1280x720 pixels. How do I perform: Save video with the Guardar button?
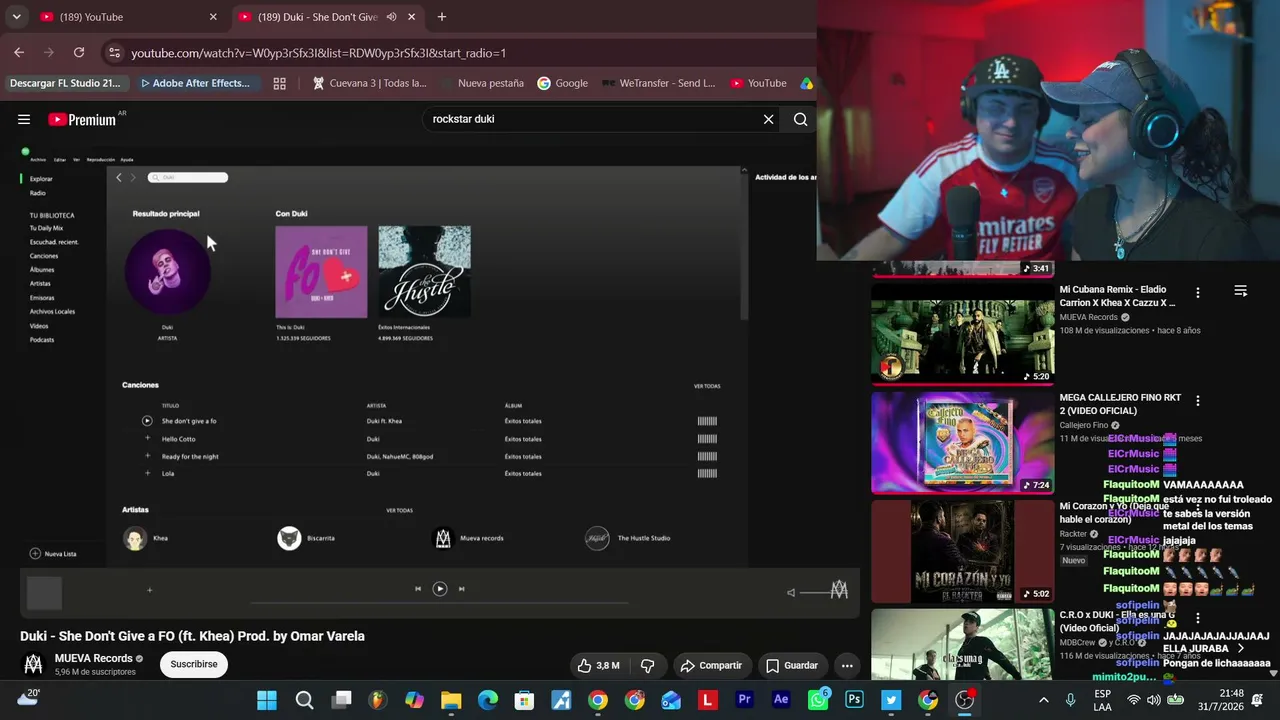tap(791, 665)
